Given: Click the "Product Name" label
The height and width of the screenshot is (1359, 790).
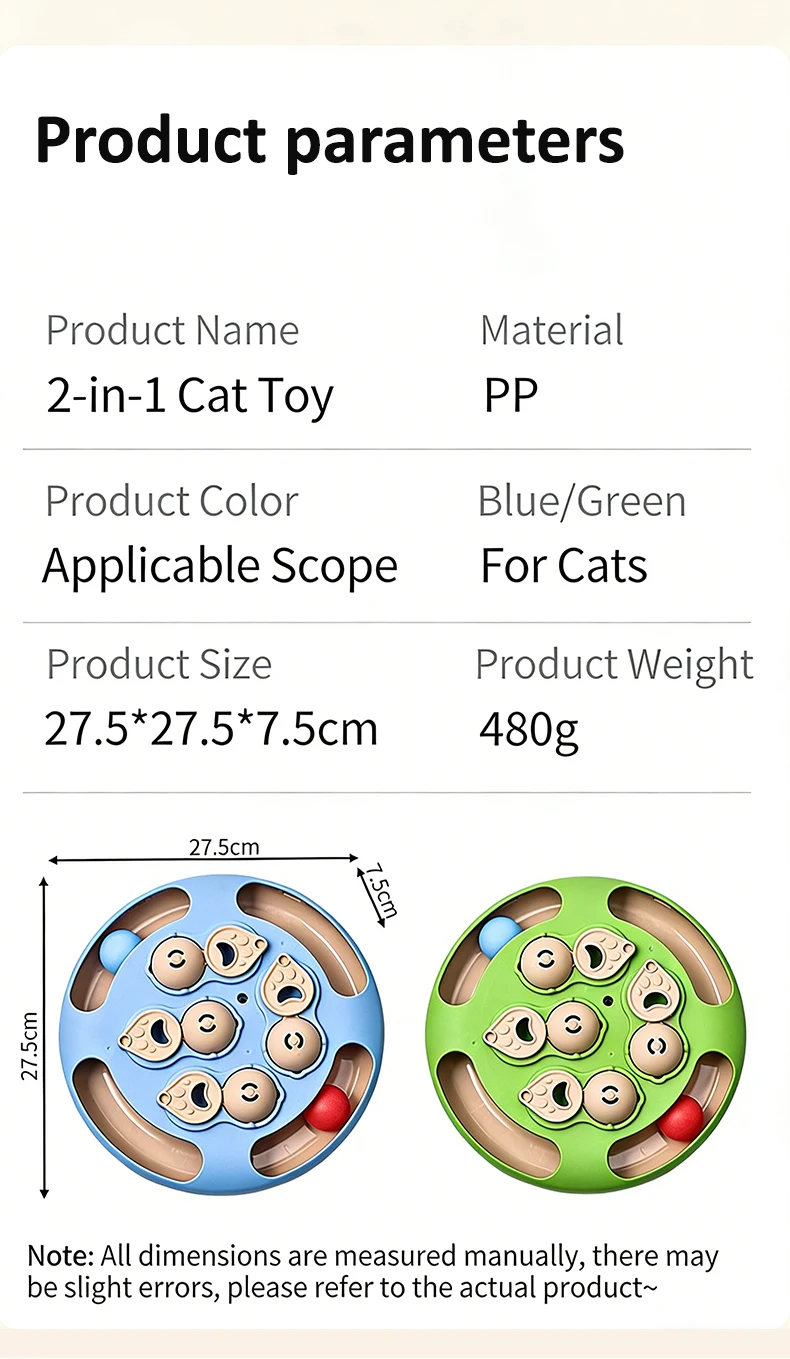Looking at the screenshot, I should click(172, 330).
